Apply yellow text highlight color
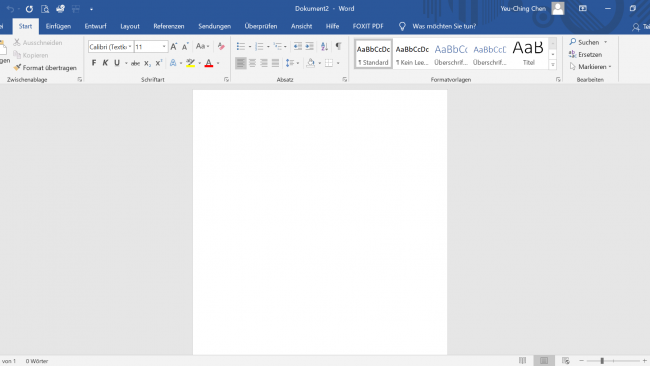 click(190, 63)
